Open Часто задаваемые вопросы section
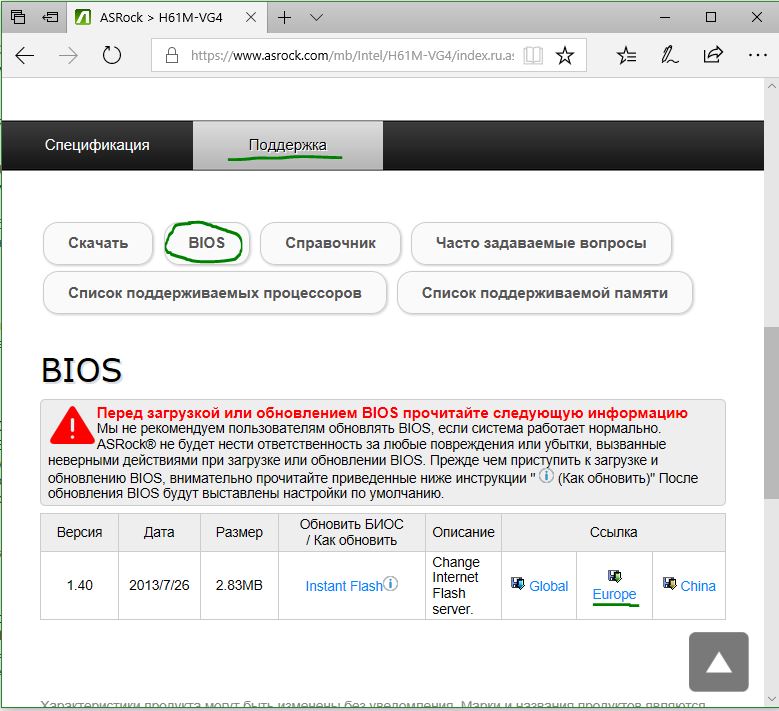 coord(542,243)
